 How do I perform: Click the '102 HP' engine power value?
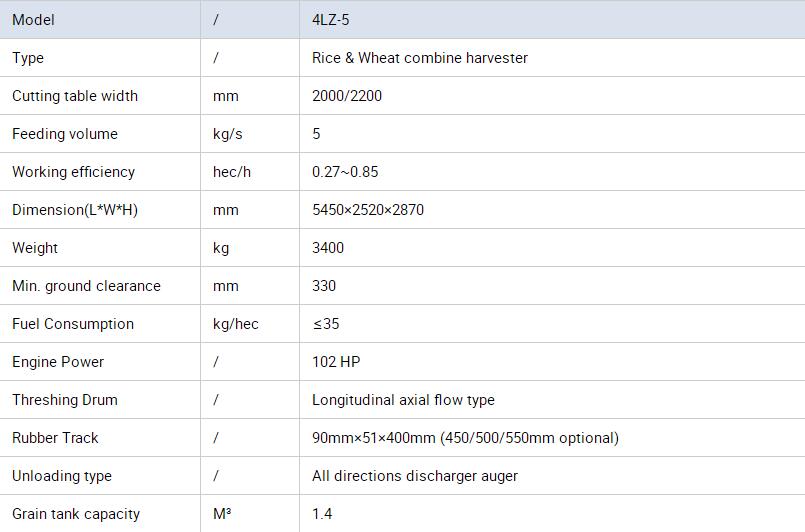pyautogui.click(x=336, y=362)
